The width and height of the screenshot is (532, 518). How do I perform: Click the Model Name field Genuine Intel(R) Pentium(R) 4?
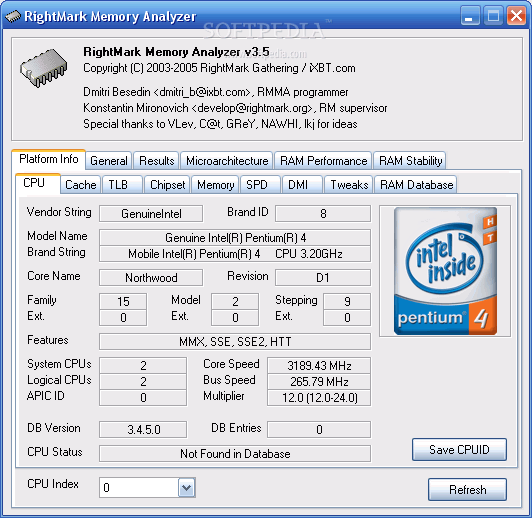coord(235,237)
